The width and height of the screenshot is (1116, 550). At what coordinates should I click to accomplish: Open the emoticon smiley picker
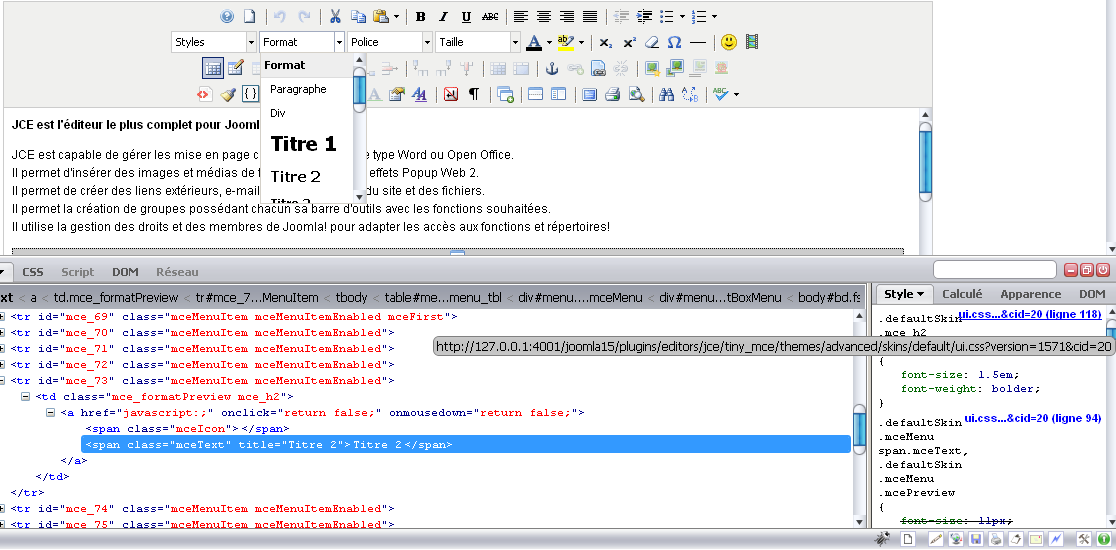click(728, 42)
